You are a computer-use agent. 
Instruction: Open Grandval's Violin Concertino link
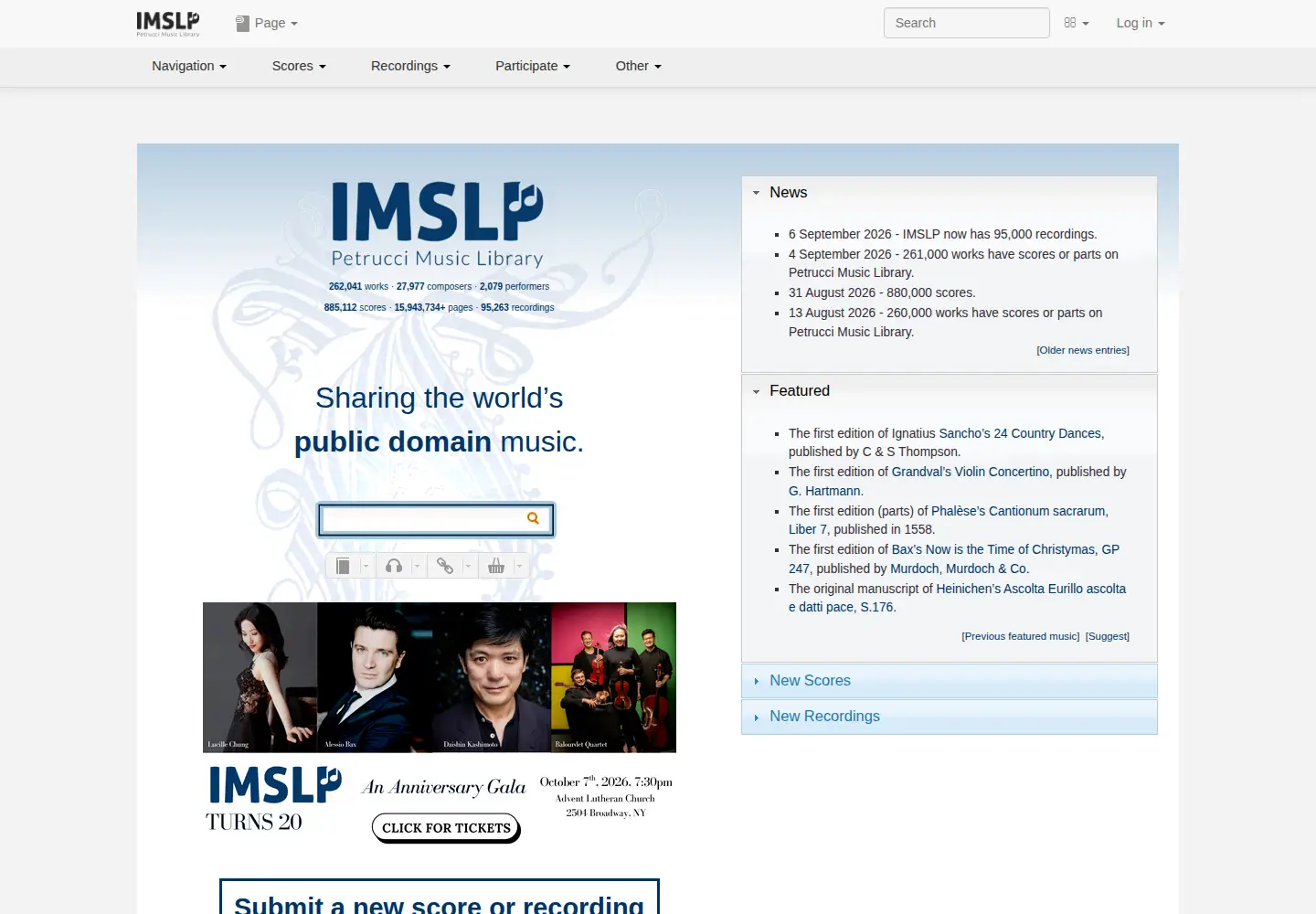[x=971, y=472]
